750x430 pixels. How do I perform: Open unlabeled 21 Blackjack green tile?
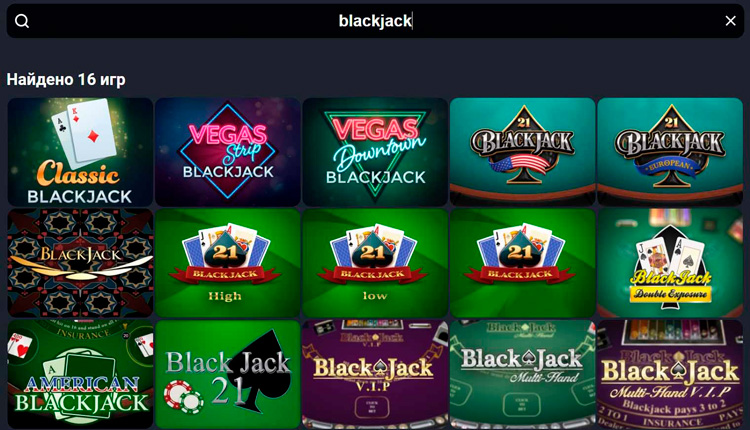(x=522, y=263)
